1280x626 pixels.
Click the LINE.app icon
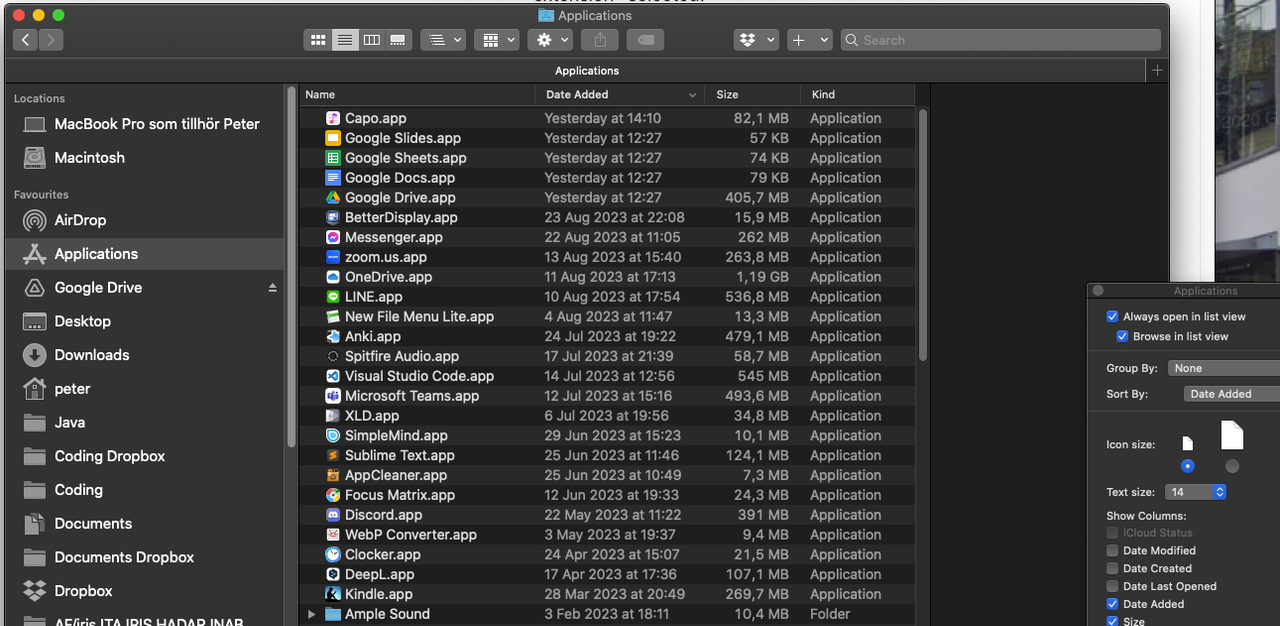click(x=333, y=297)
